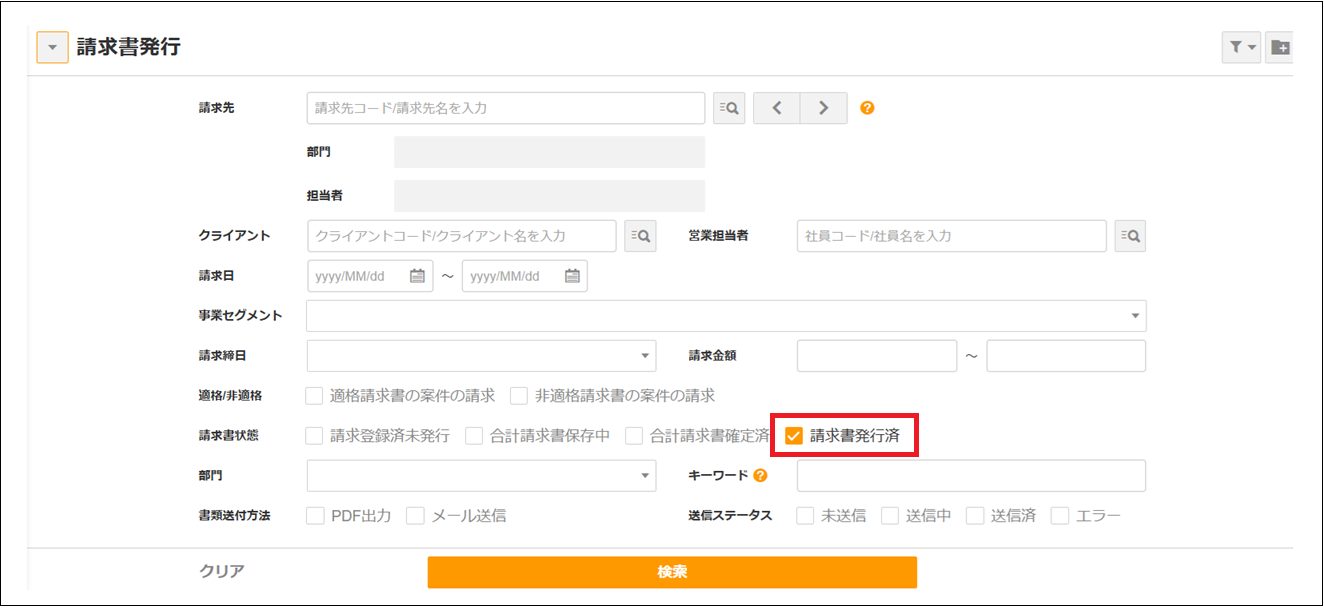
Task: Check 送信済 send status
Action: point(975,516)
